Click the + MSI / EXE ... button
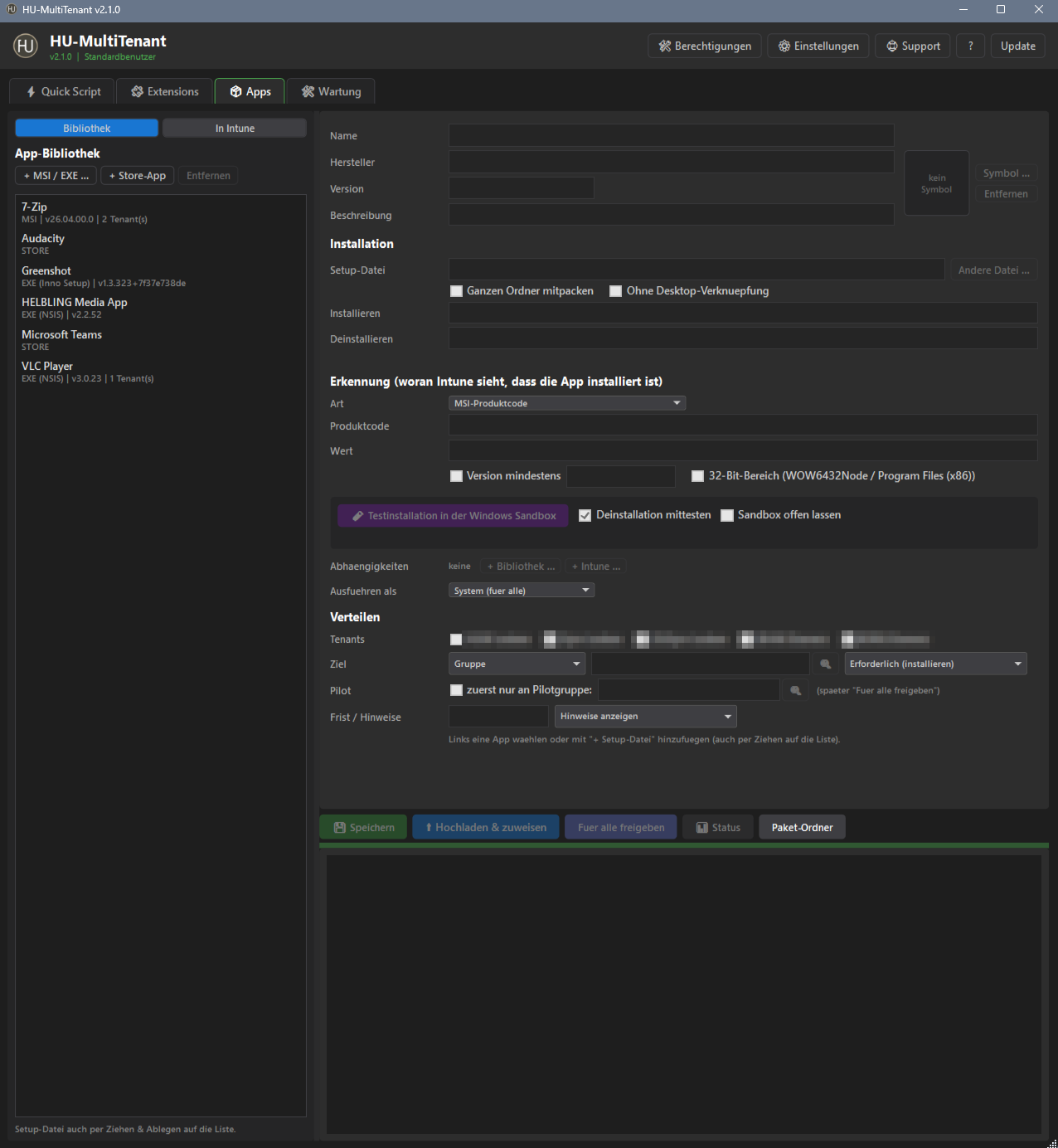The width and height of the screenshot is (1058, 1148). 56,176
